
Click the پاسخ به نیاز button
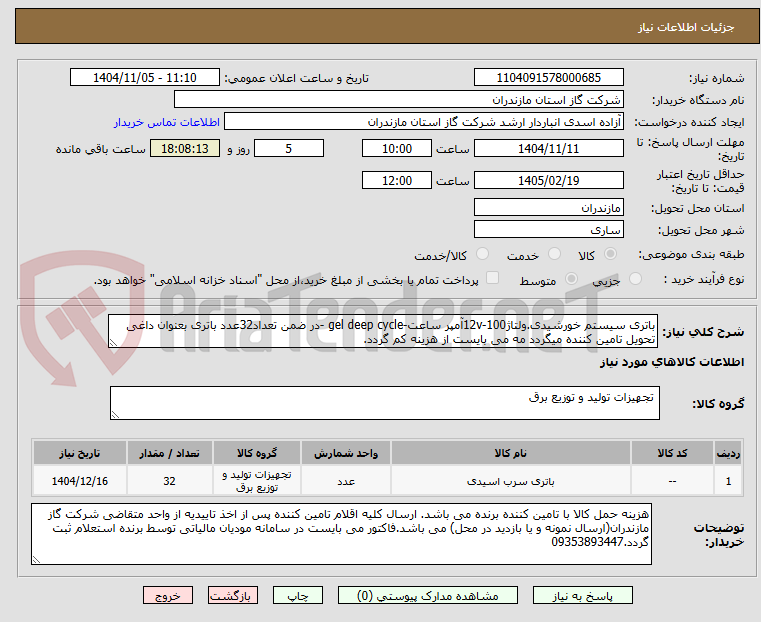tap(582, 596)
